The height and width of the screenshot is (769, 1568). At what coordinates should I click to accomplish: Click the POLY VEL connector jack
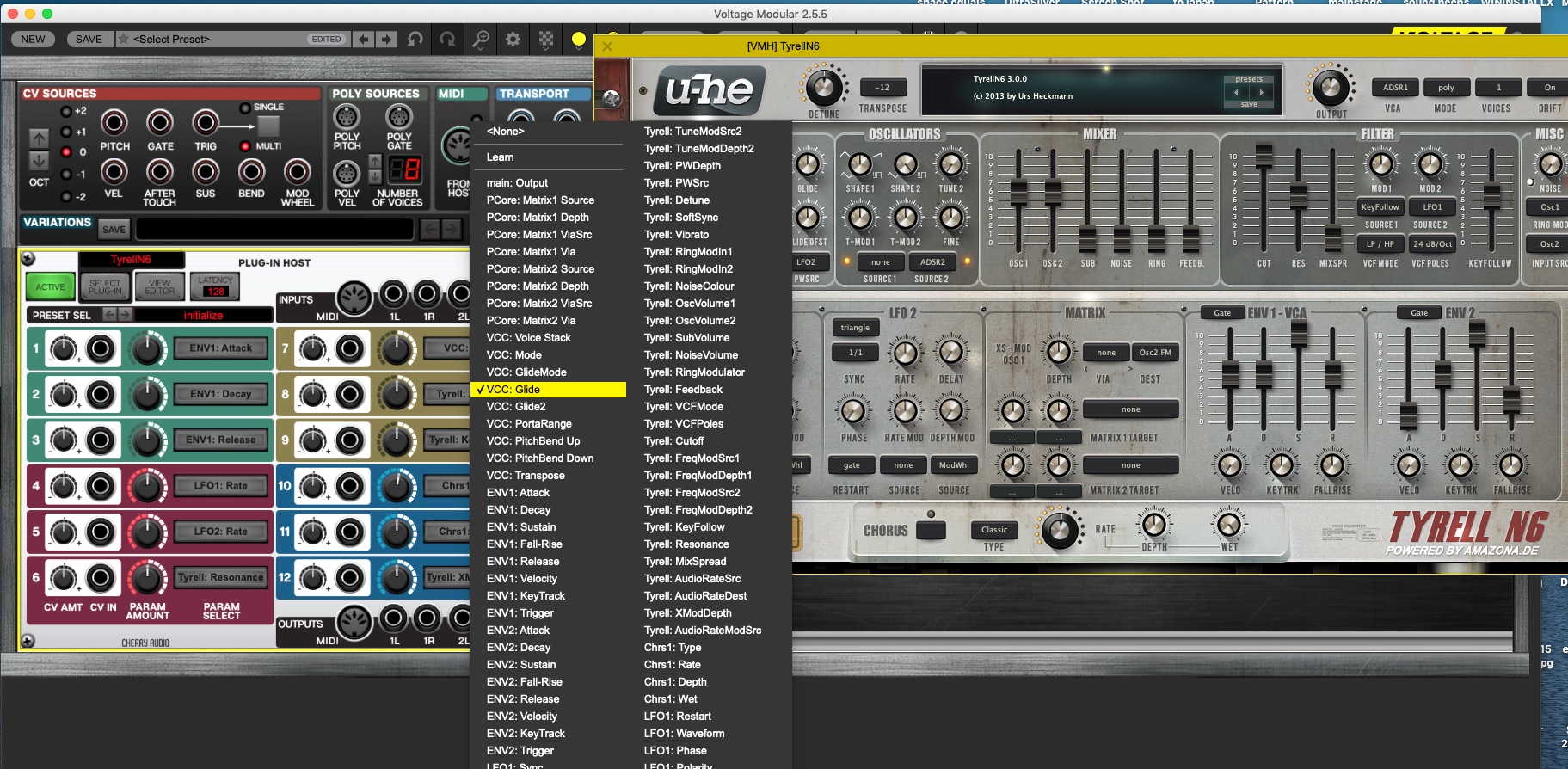click(347, 173)
